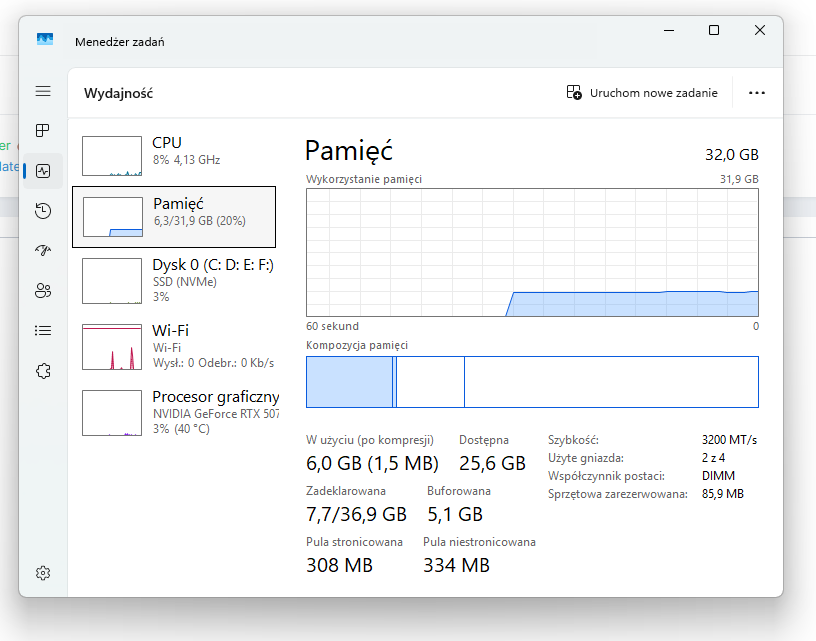Click 'Uruchom nowe zadanie' button

coord(642,93)
